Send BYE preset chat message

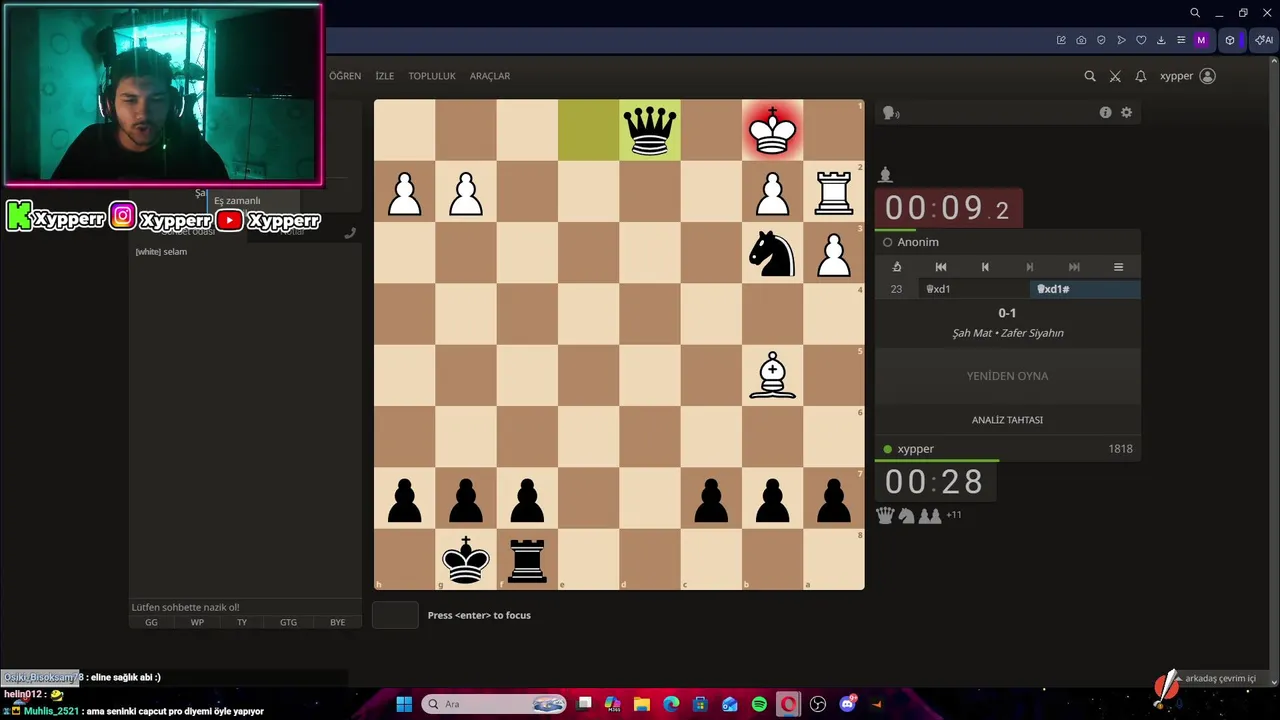pyautogui.click(x=337, y=622)
